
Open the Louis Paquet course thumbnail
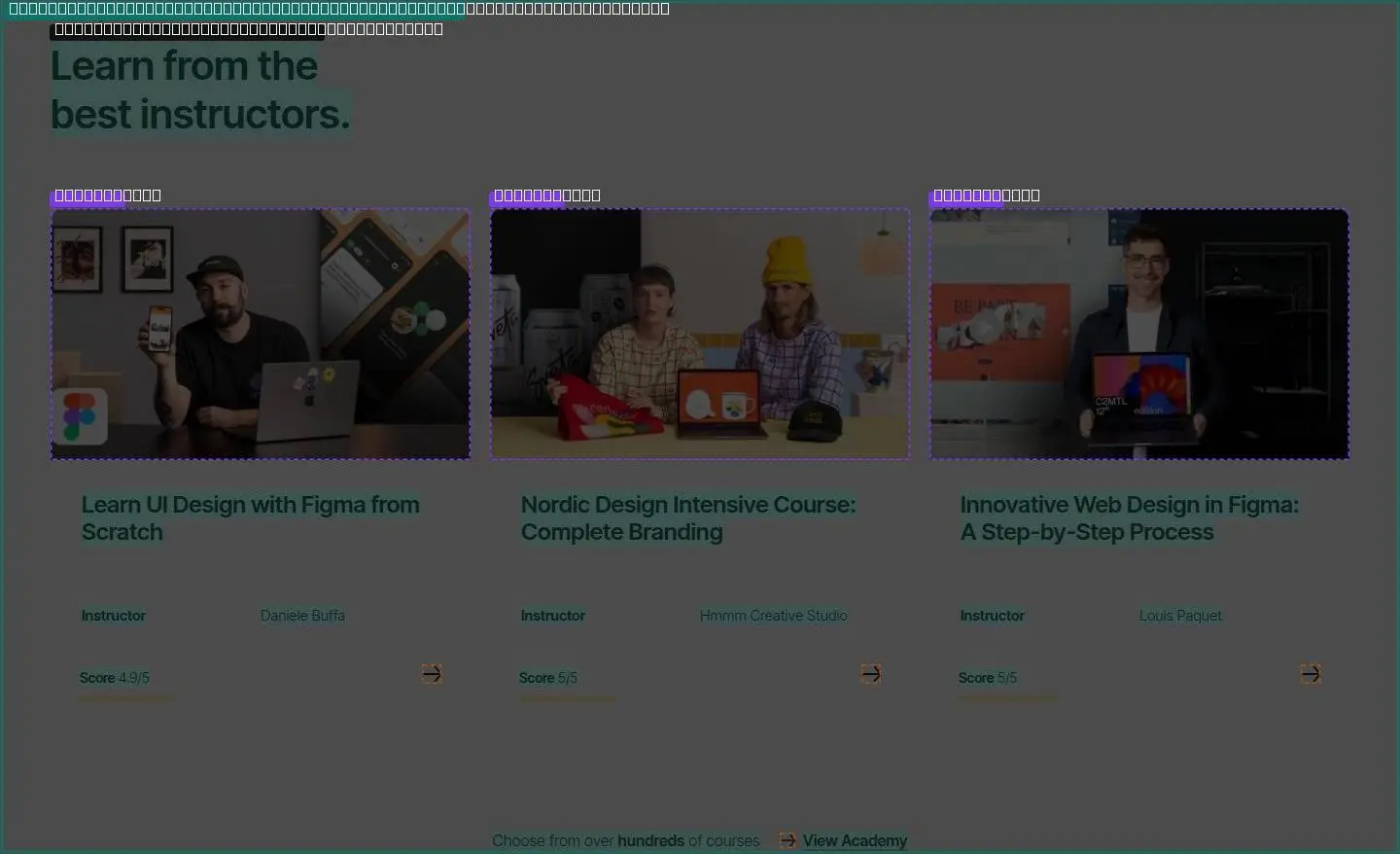[1139, 334]
